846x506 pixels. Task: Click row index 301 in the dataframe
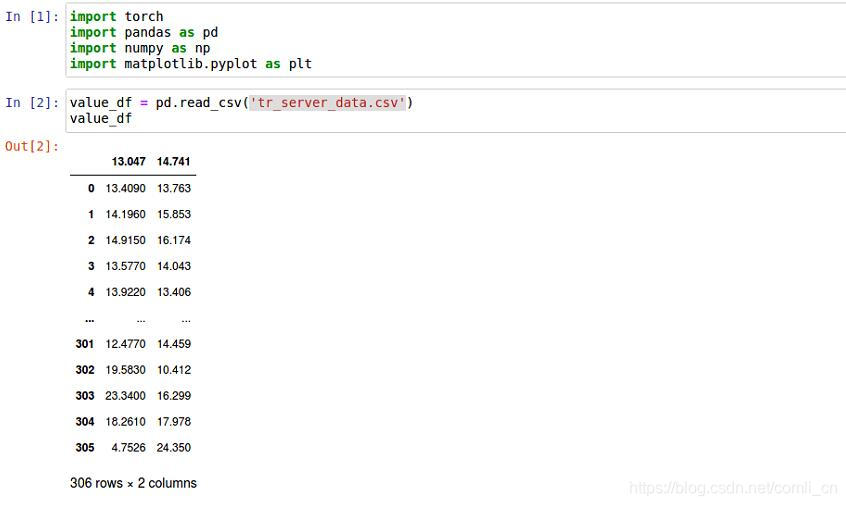pyautogui.click(x=85, y=344)
